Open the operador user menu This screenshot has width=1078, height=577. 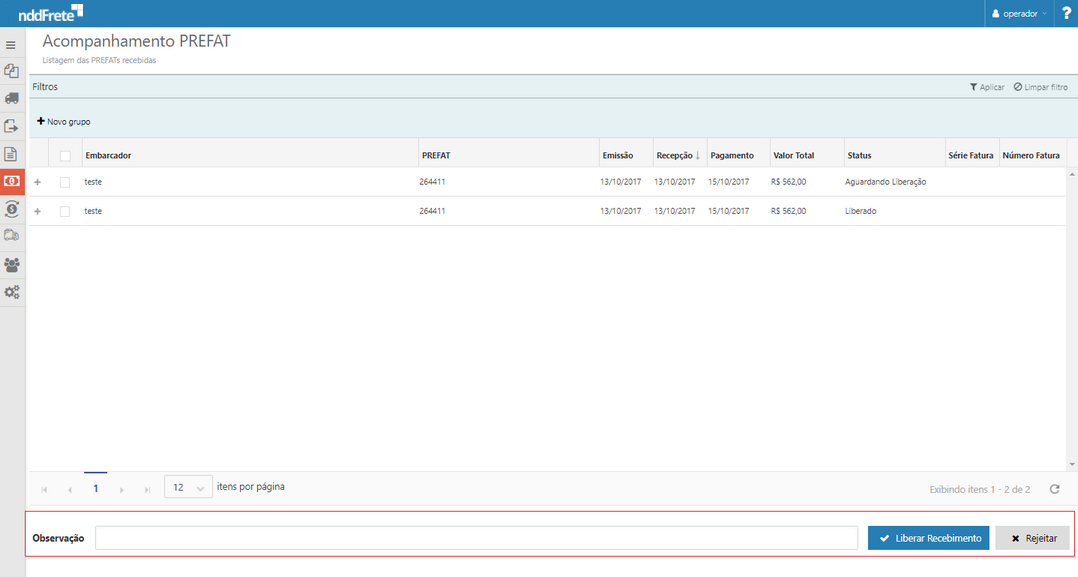(x=1019, y=14)
